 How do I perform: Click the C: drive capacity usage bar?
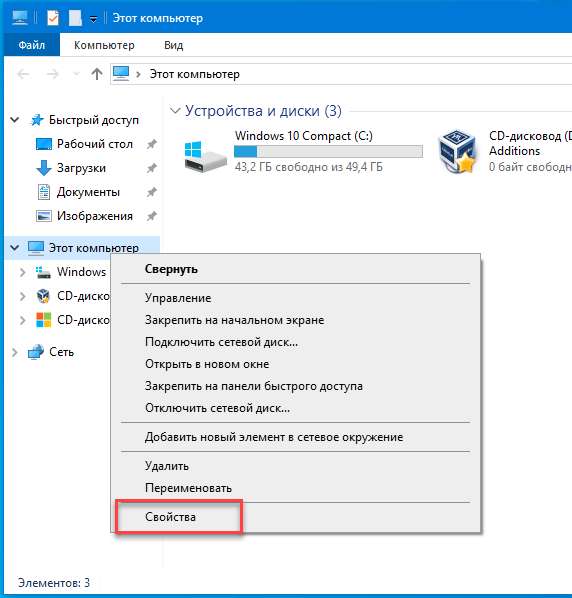[x=328, y=151]
